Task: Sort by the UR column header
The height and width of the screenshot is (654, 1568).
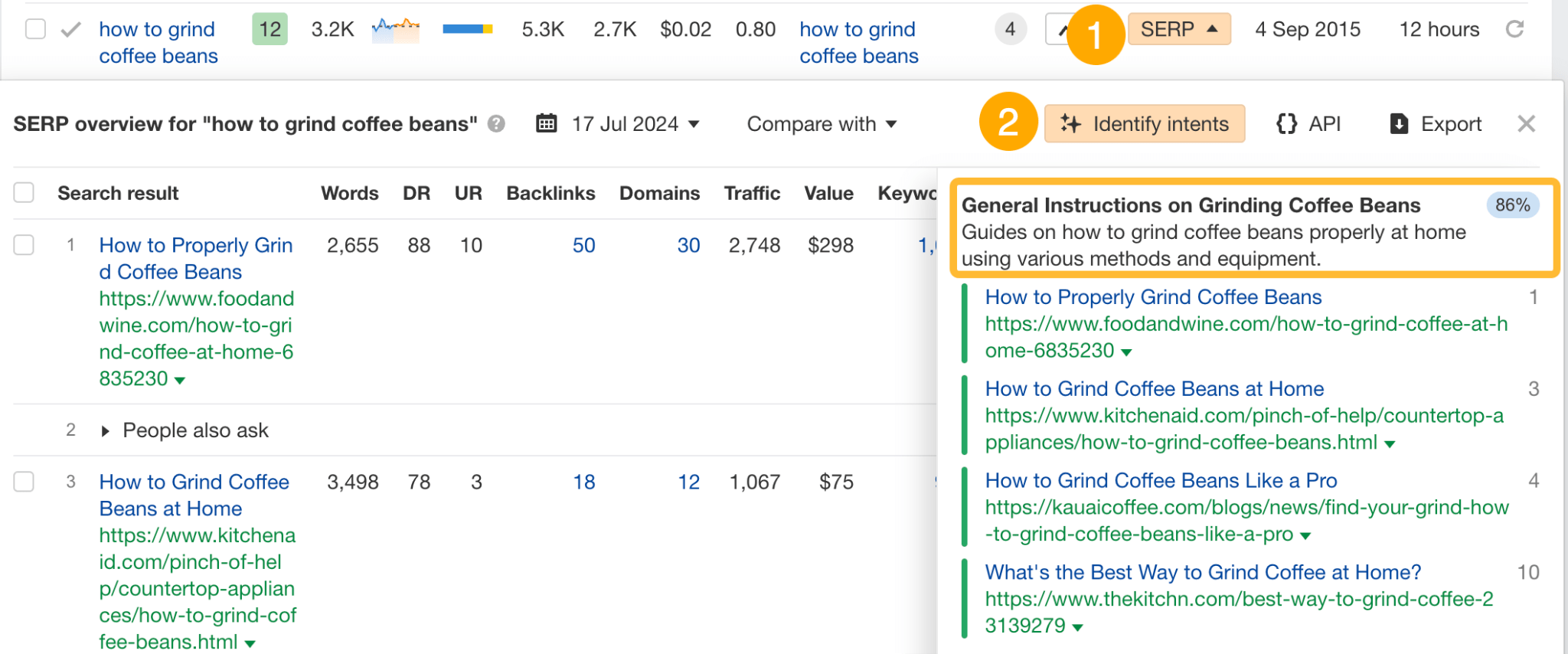Action: 469,193
